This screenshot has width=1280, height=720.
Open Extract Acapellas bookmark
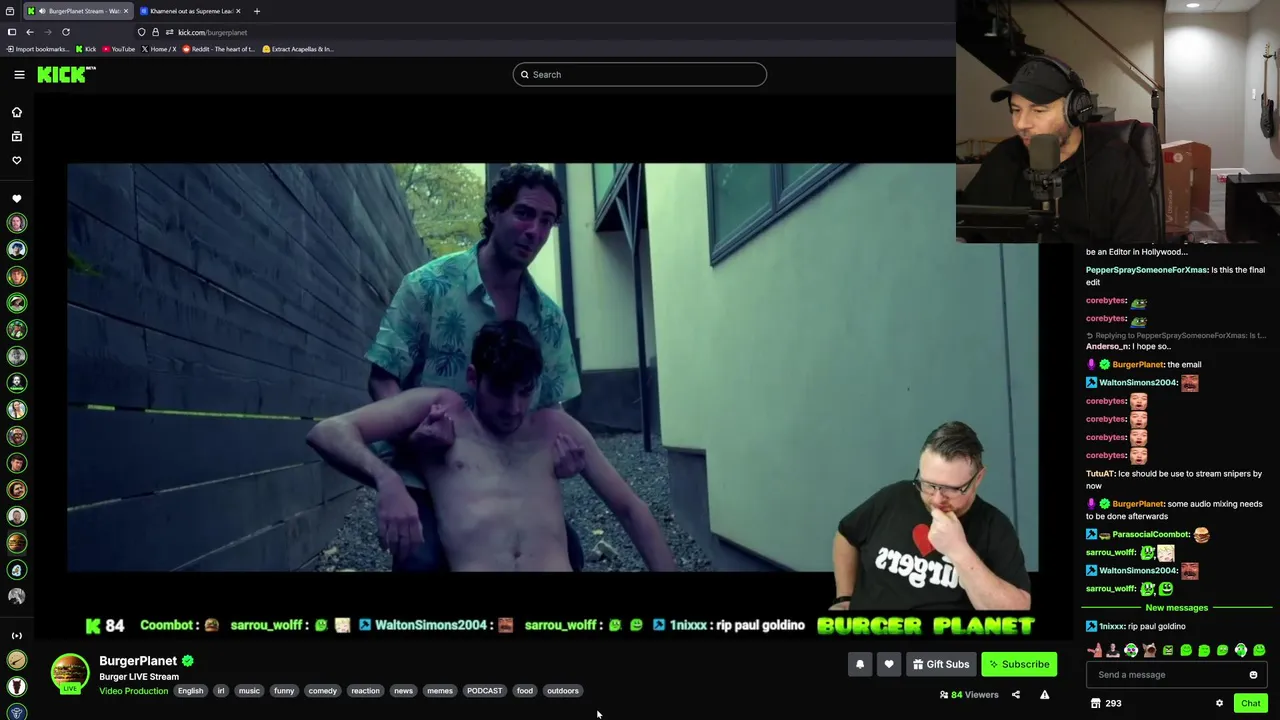(x=298, y=49)
